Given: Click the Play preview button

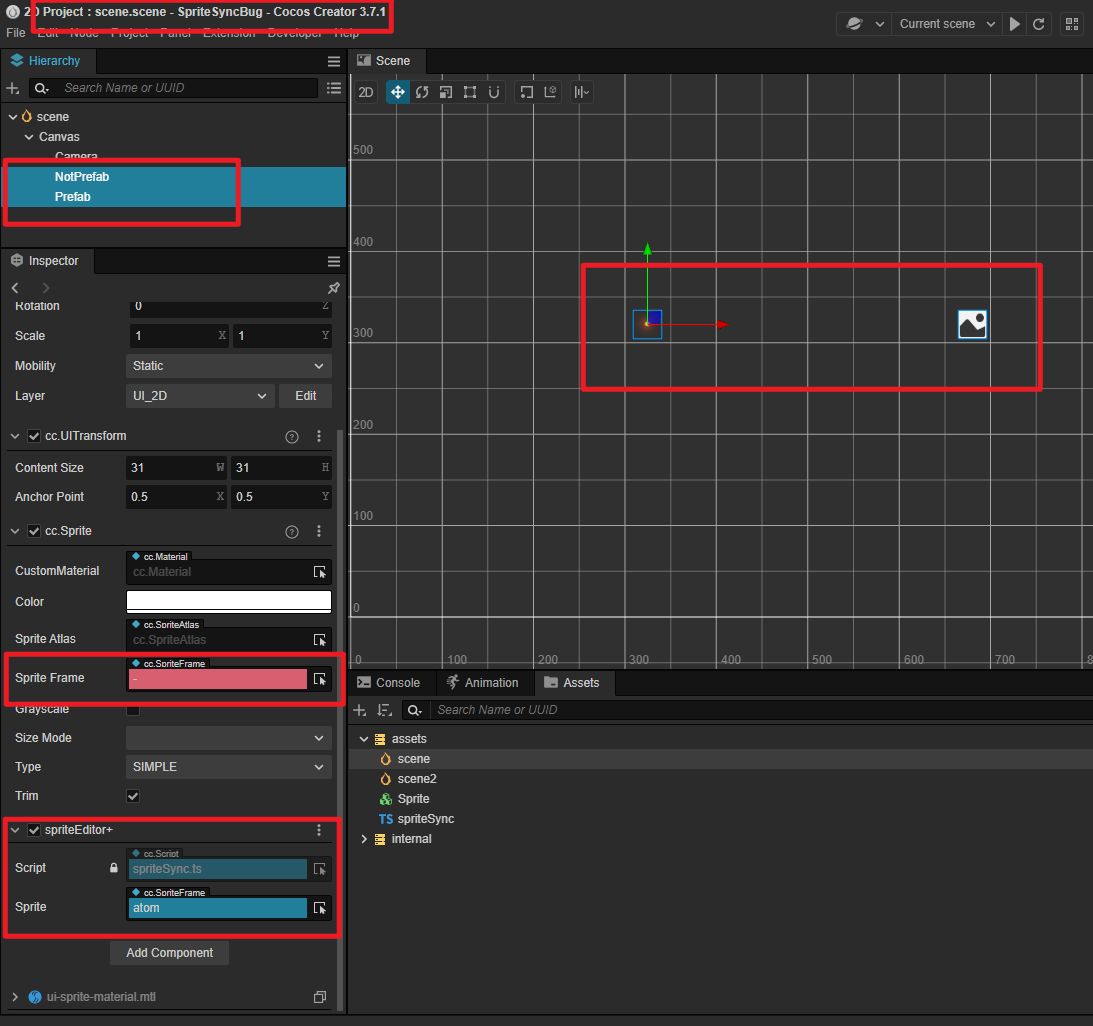Looking at the screenshot, I should [x=1015, y=24].
